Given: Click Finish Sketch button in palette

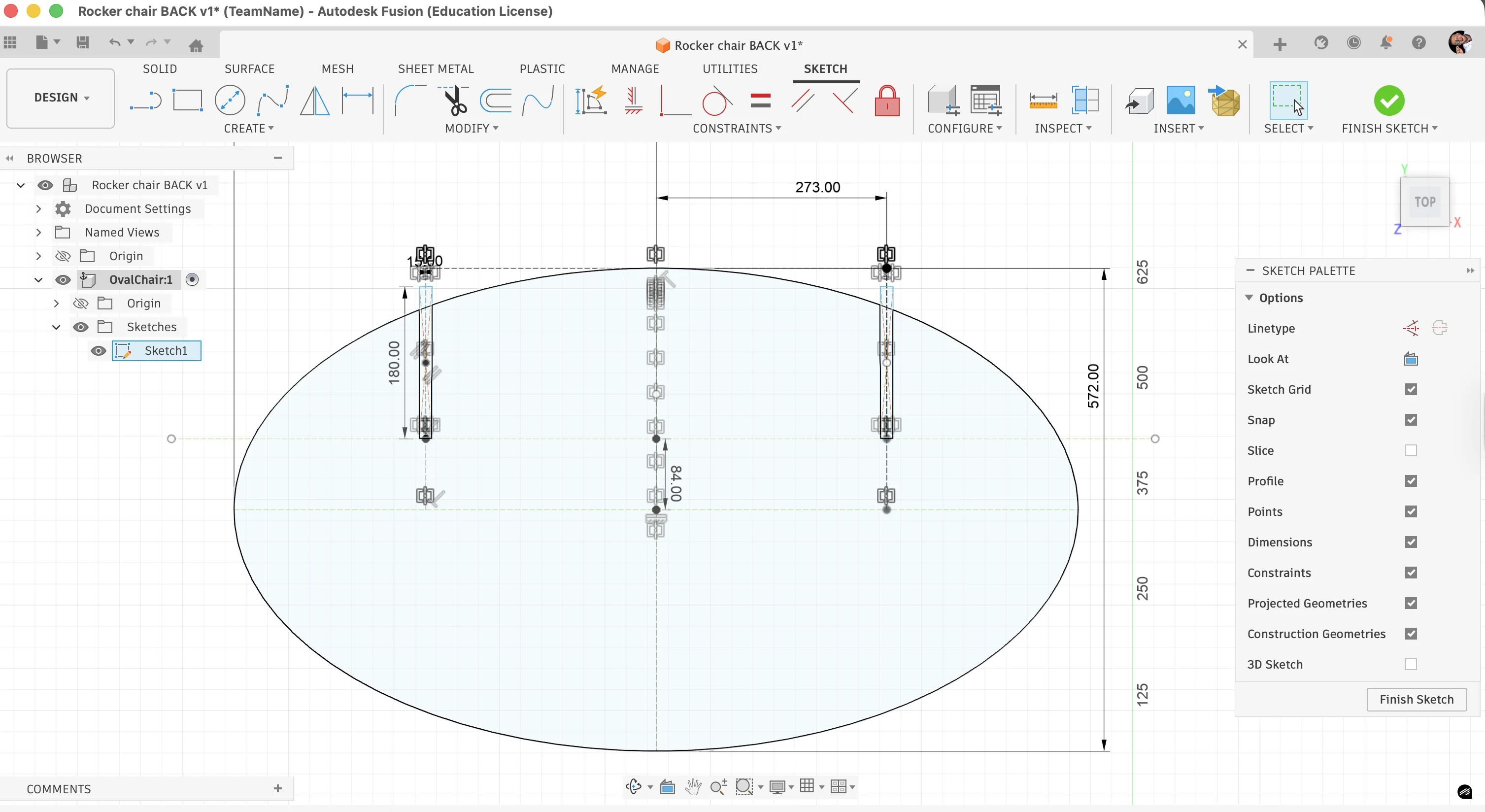Looking at the screenshot, I should (1416, 699).
